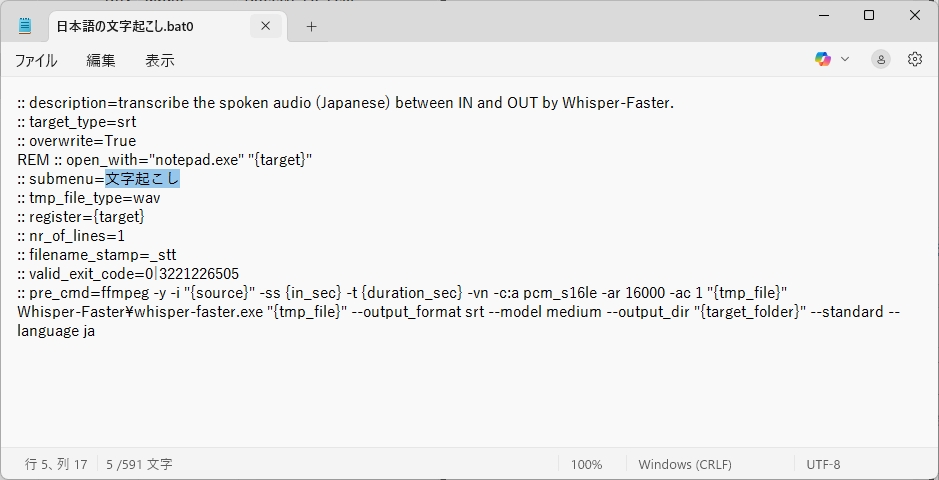Click the '--model medium' option text
Viewport: 939px width, 480px height.
point(544,312)
